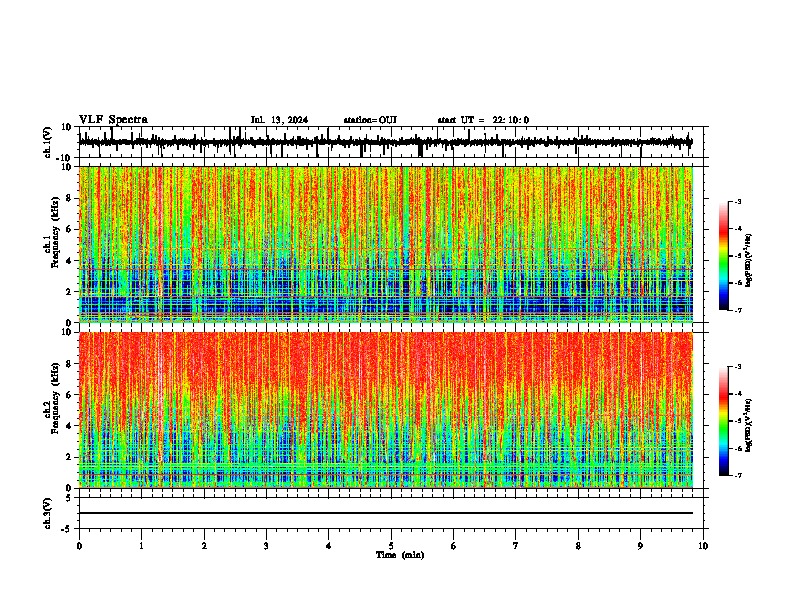Image resolution: width=792 pixels, height=612 pixels.
Task: Click the "start UT = 22:10:0" header text
Action: click(483, 120)
